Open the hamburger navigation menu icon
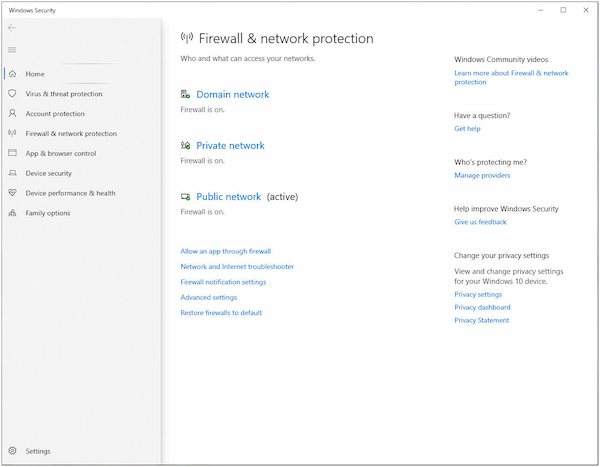 [12, 50]
